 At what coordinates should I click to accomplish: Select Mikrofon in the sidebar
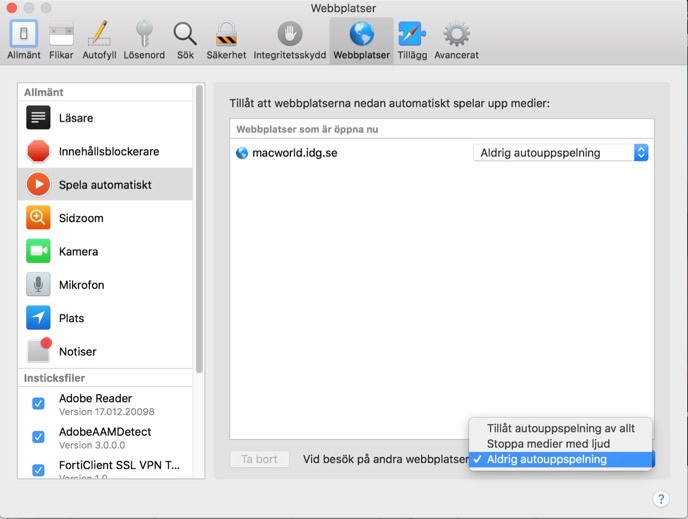pyautogui.click(x=105, y=284)
